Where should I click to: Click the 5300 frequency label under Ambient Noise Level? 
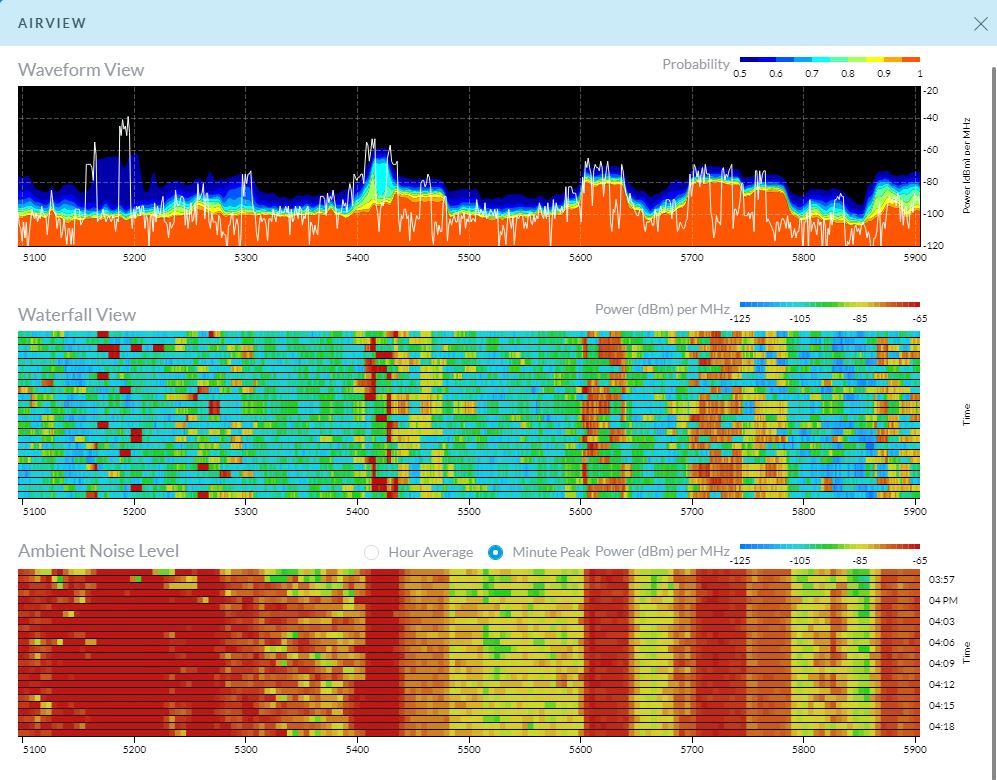[x=246, y=748]
